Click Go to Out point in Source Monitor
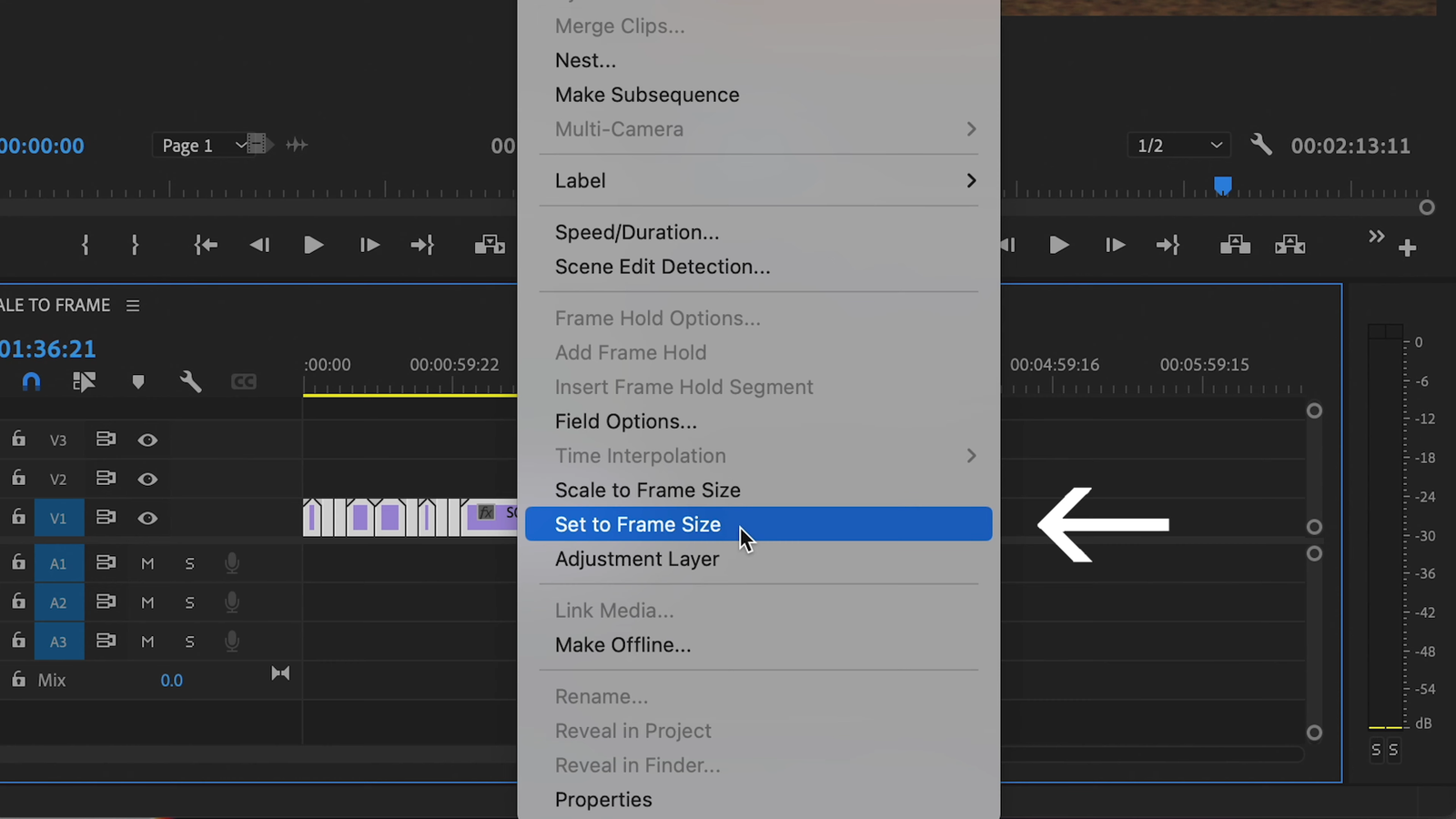This screenshot has height=819, width=1456. point(422,245)
